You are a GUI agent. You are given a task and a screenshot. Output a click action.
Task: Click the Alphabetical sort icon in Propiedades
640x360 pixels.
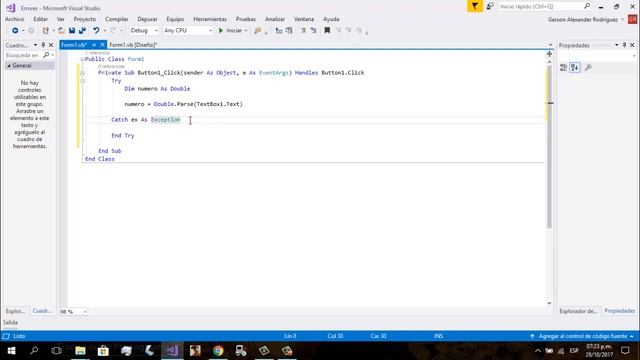point(575,68)
